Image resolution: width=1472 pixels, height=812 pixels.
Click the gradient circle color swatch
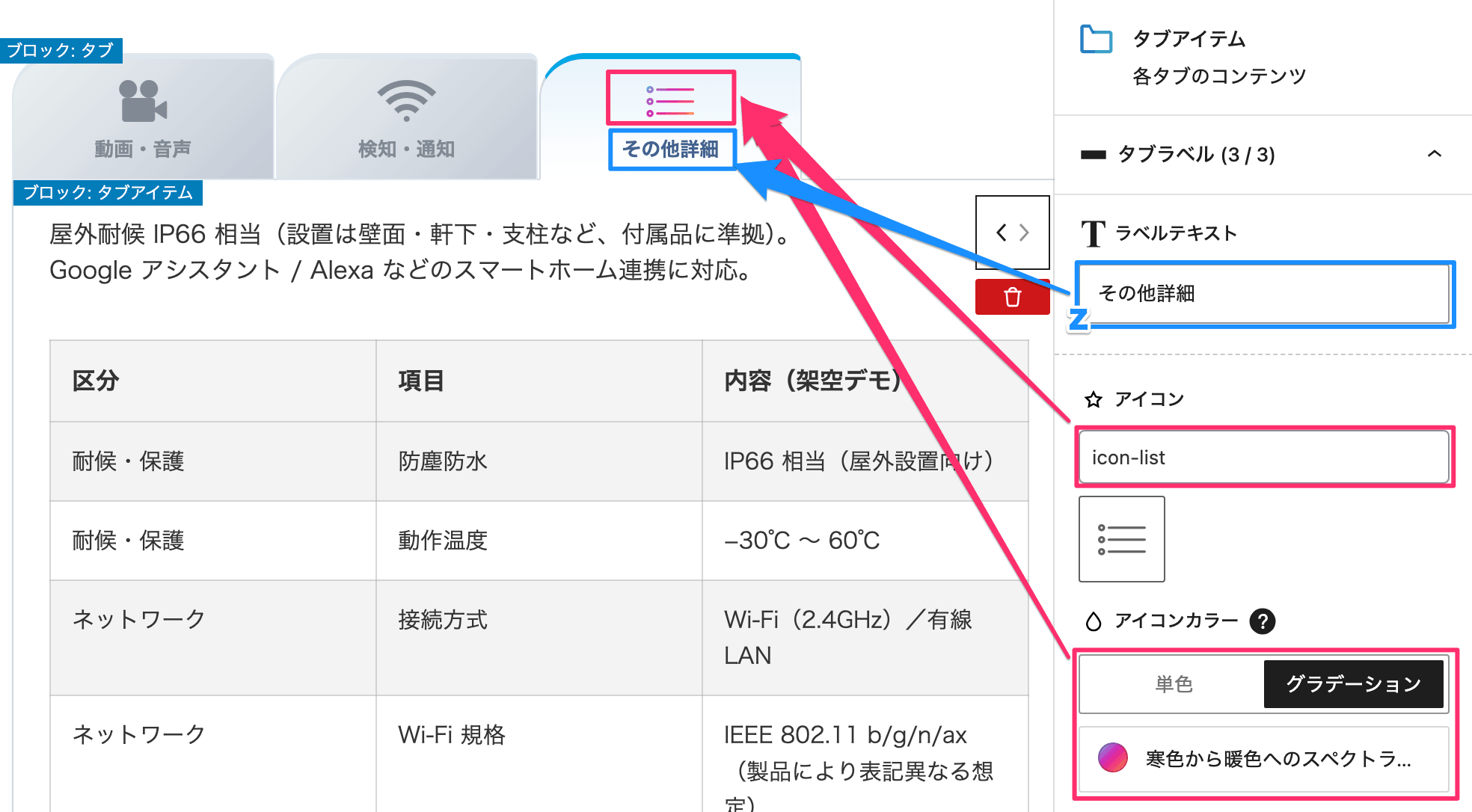[x=1112, y=758]
